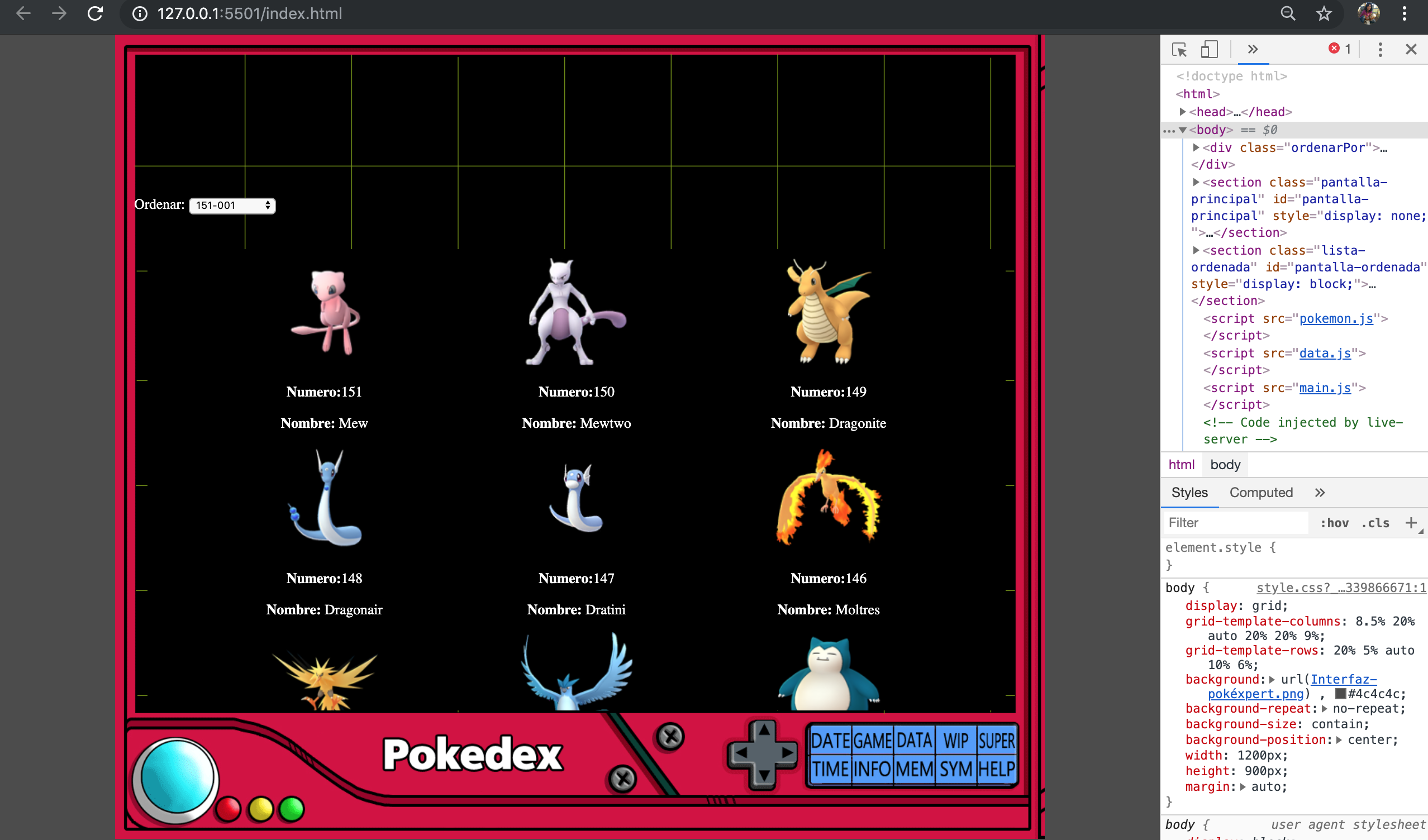Expand the head element node
The image size is (1428, 840).
pyautogui.click(x=1183, y=112)
